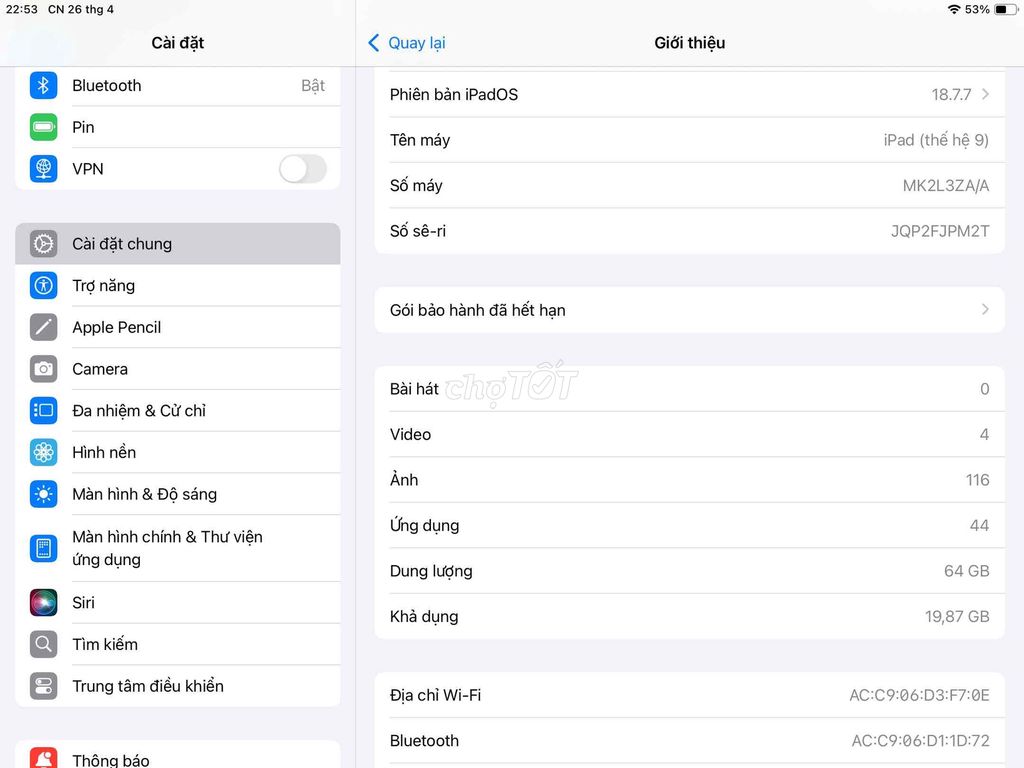
Task: Open Hình nền settings label
Action: pyautogui.click(x=104, y=453)
